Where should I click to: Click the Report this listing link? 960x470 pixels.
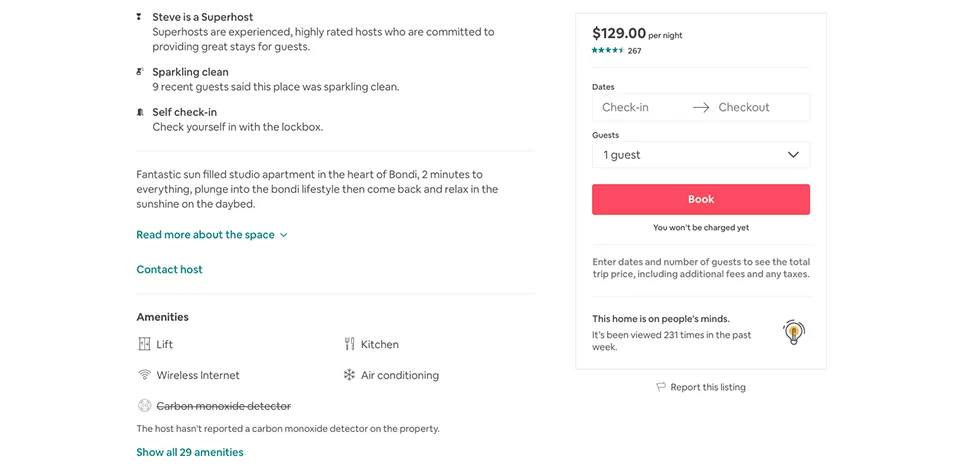tap(708, 387)
